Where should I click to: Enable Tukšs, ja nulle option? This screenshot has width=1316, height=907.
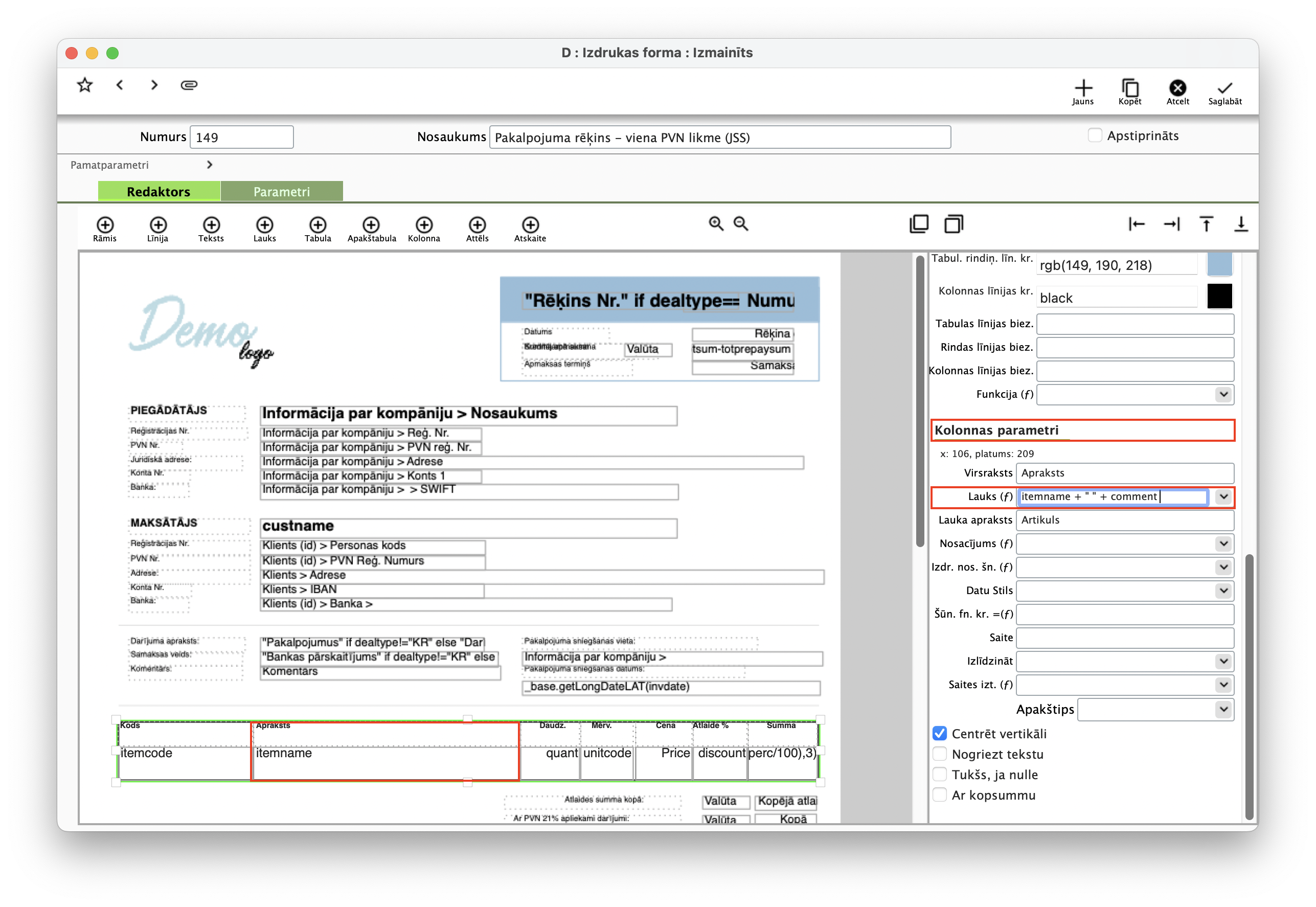[x=940, y=775]
